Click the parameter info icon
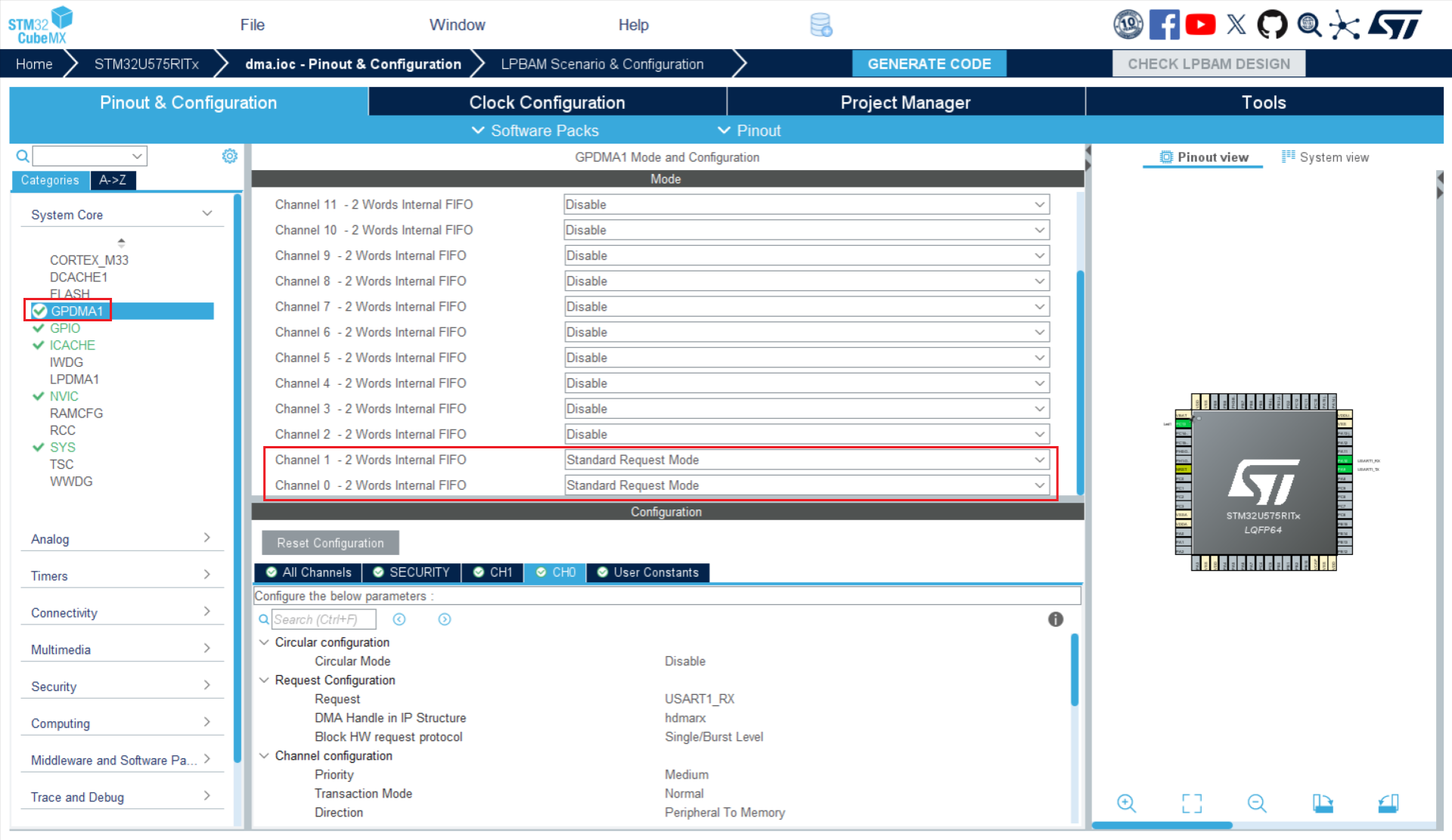This screenshot has width=1452, height=840. (x=1056, y=619)
